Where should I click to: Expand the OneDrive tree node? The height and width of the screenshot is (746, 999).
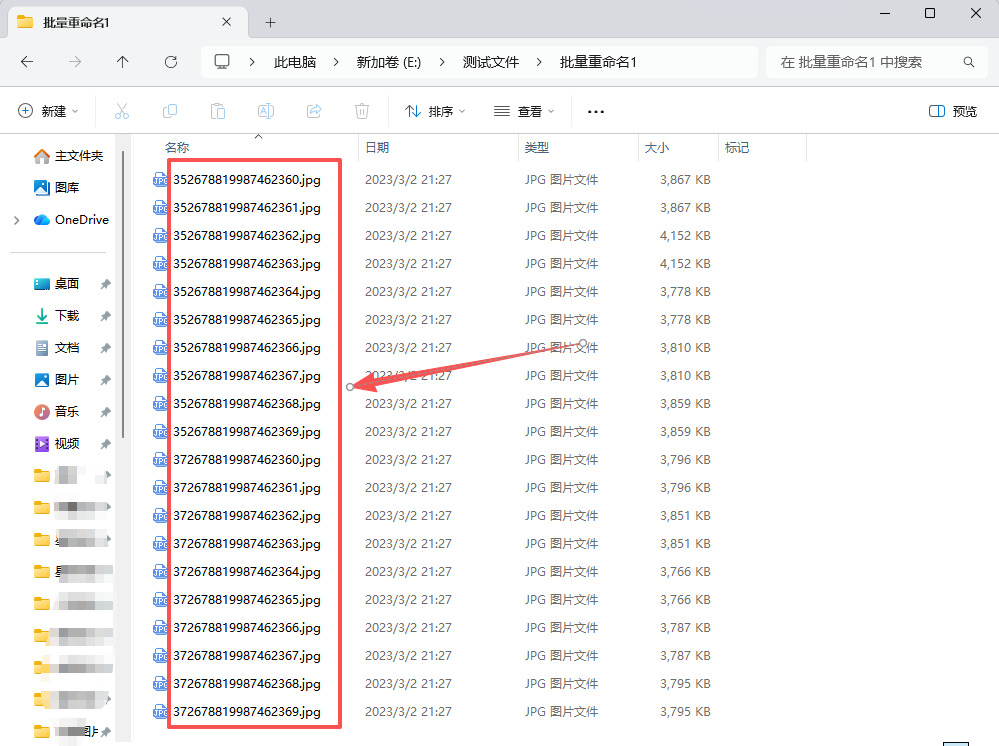(x=17, y=220)
